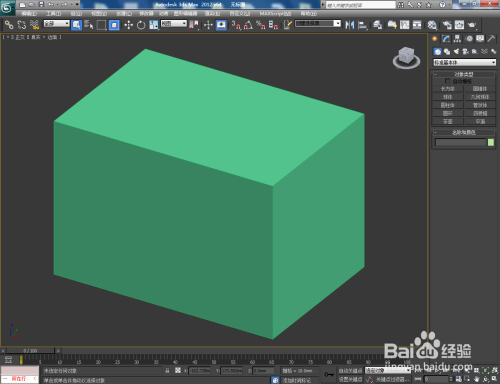Click the Unlink Selection tool
The image size is (500, 384).
[22, 25]
